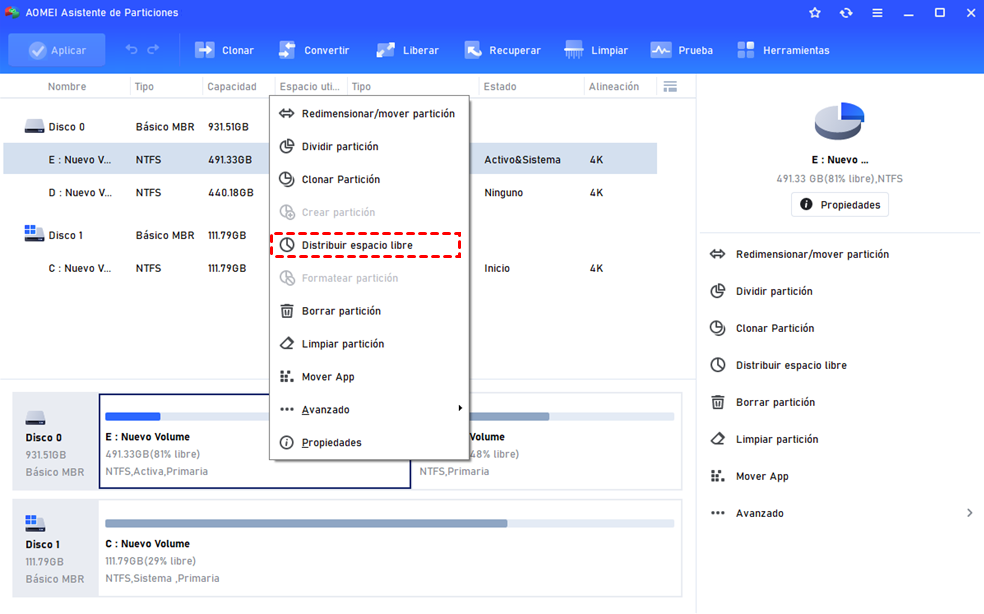Click the Liberar toolbar icon
Viewport: 984px width, 614px height.
tap(387, 50)
